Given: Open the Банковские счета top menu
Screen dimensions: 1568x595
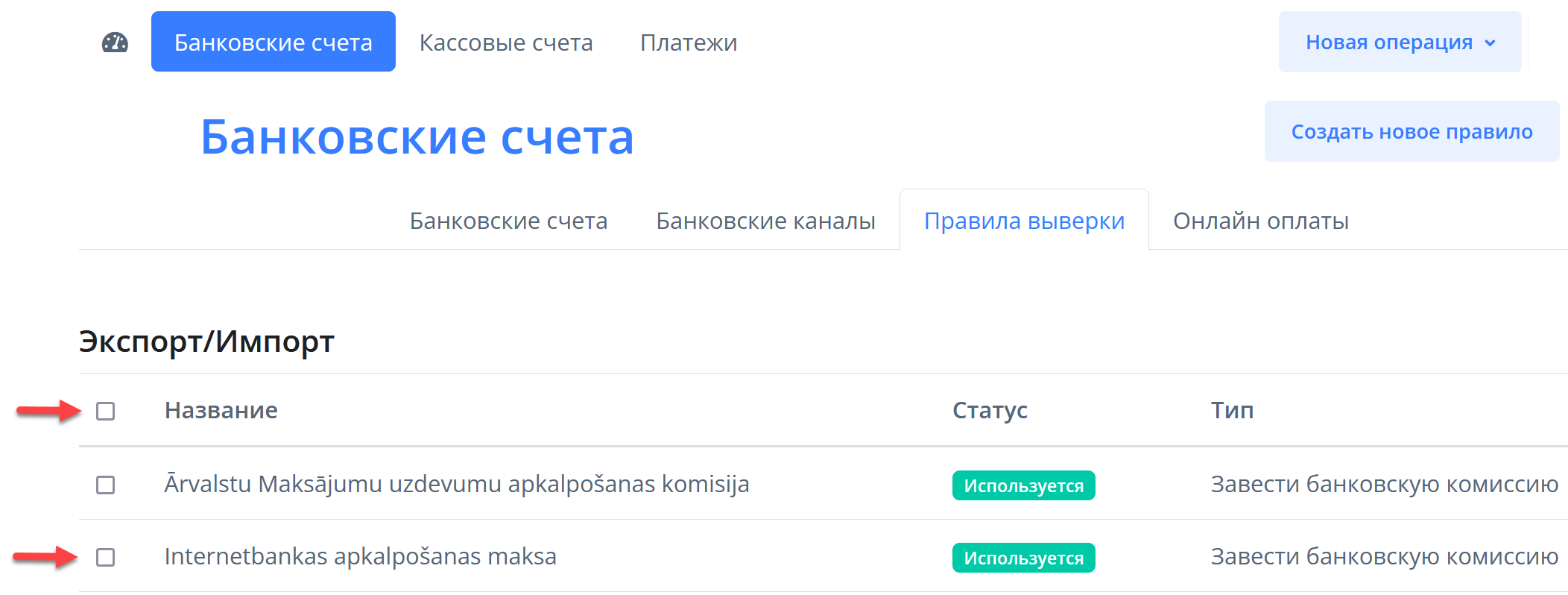Looking at the screenshot, I should pos(273,42).
